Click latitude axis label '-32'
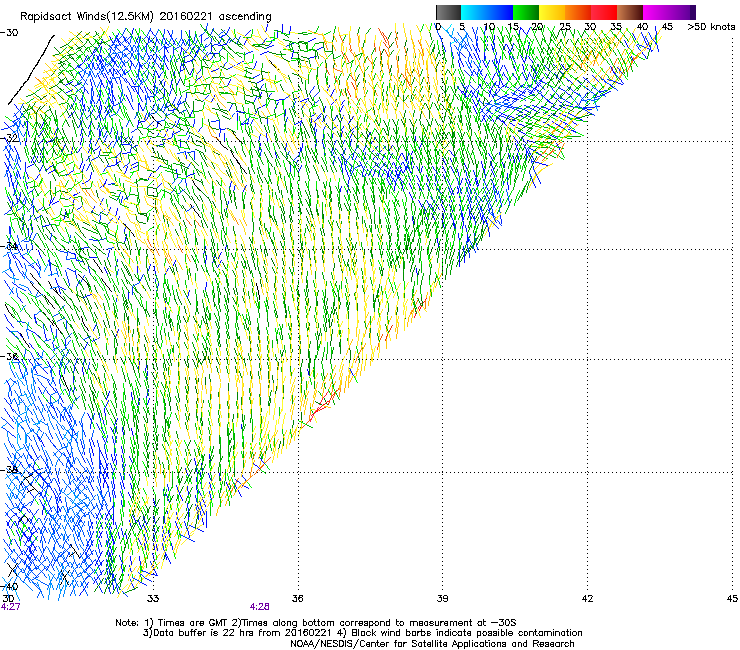This screenshot has width=740, height=650. pyautogui.click(x=9, y=138)
